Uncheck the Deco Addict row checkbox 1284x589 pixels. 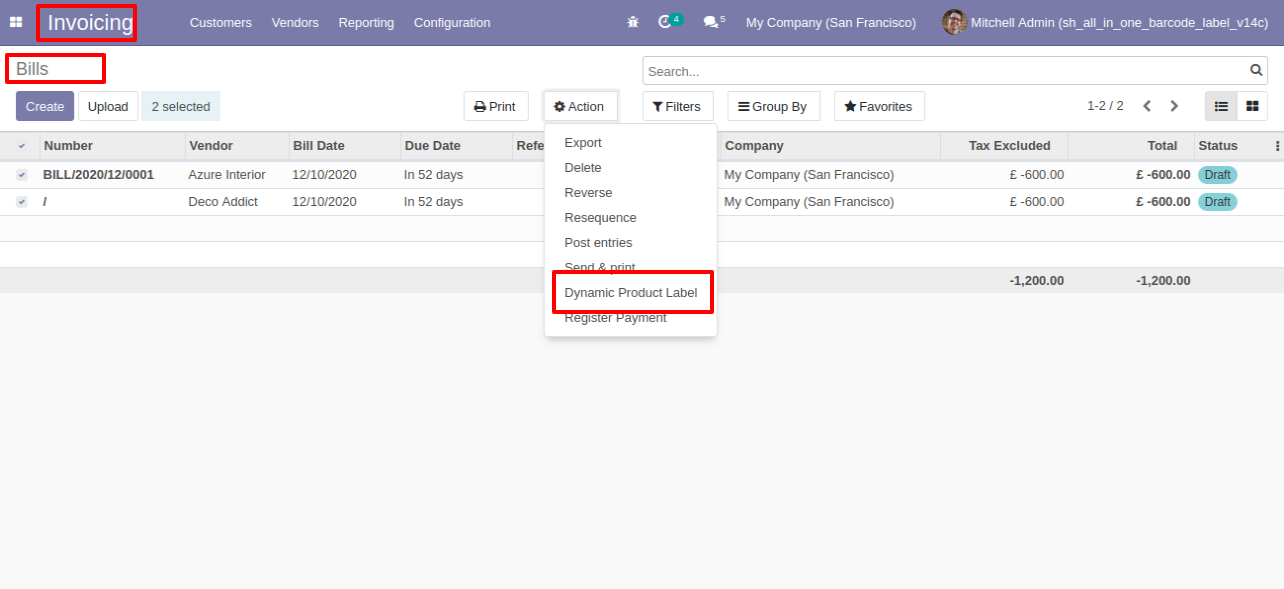click(22, 202)
